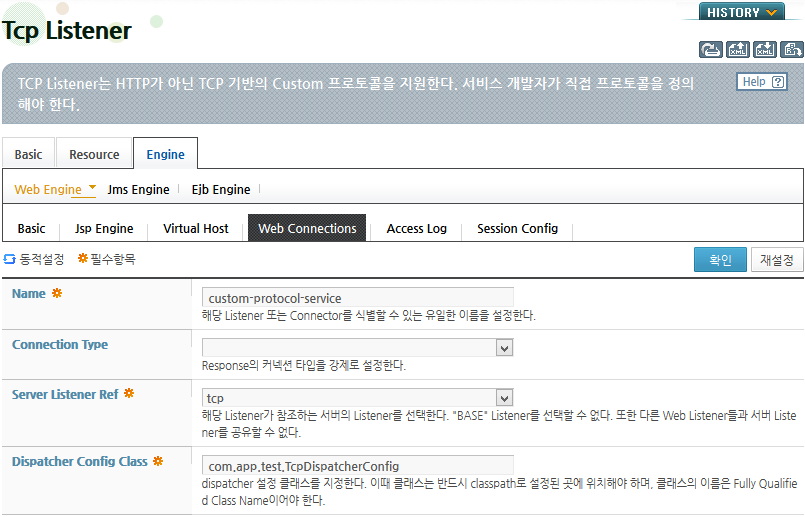Select the Engine tab

[165, 154]
